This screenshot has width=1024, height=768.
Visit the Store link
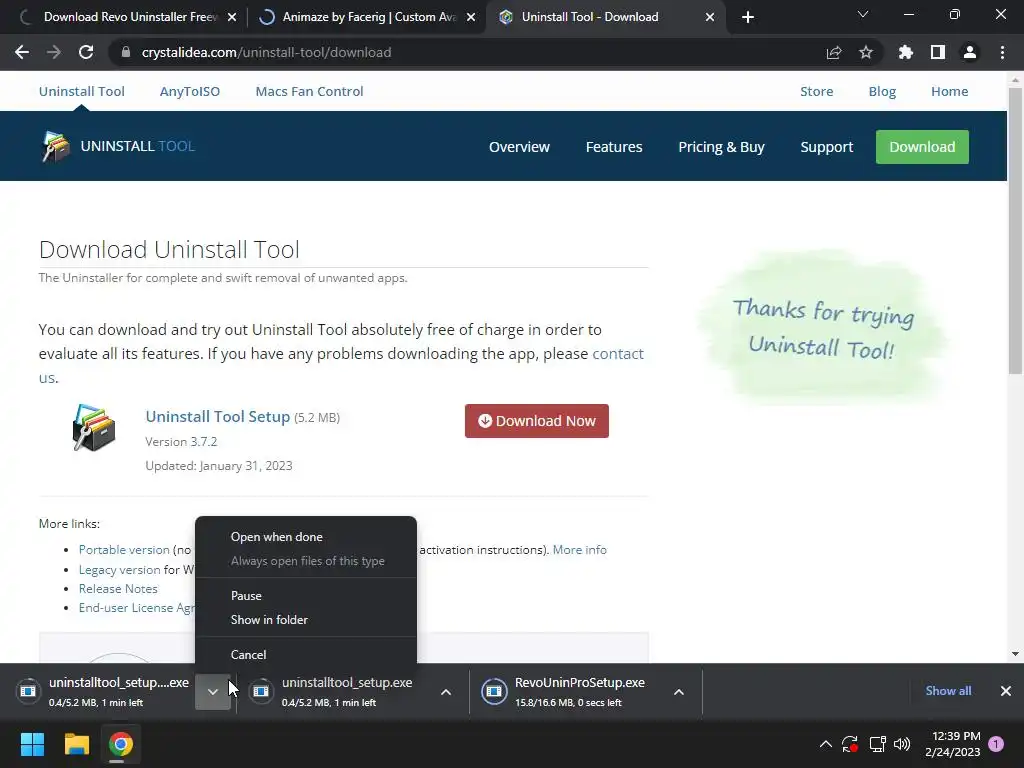pyautogui.click(x=816, y=91)
